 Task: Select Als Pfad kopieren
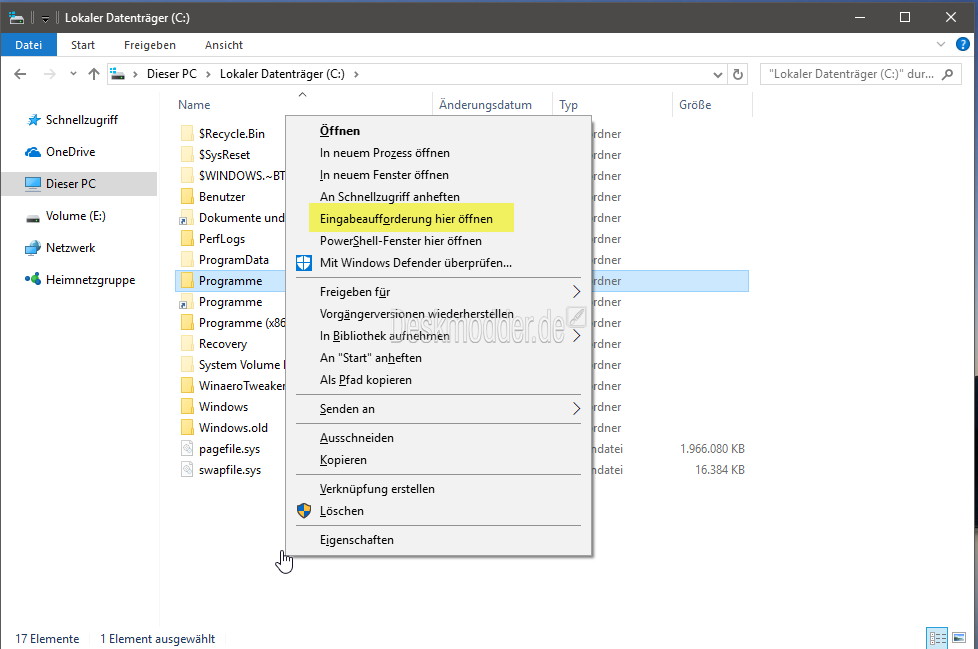[438, 380]
